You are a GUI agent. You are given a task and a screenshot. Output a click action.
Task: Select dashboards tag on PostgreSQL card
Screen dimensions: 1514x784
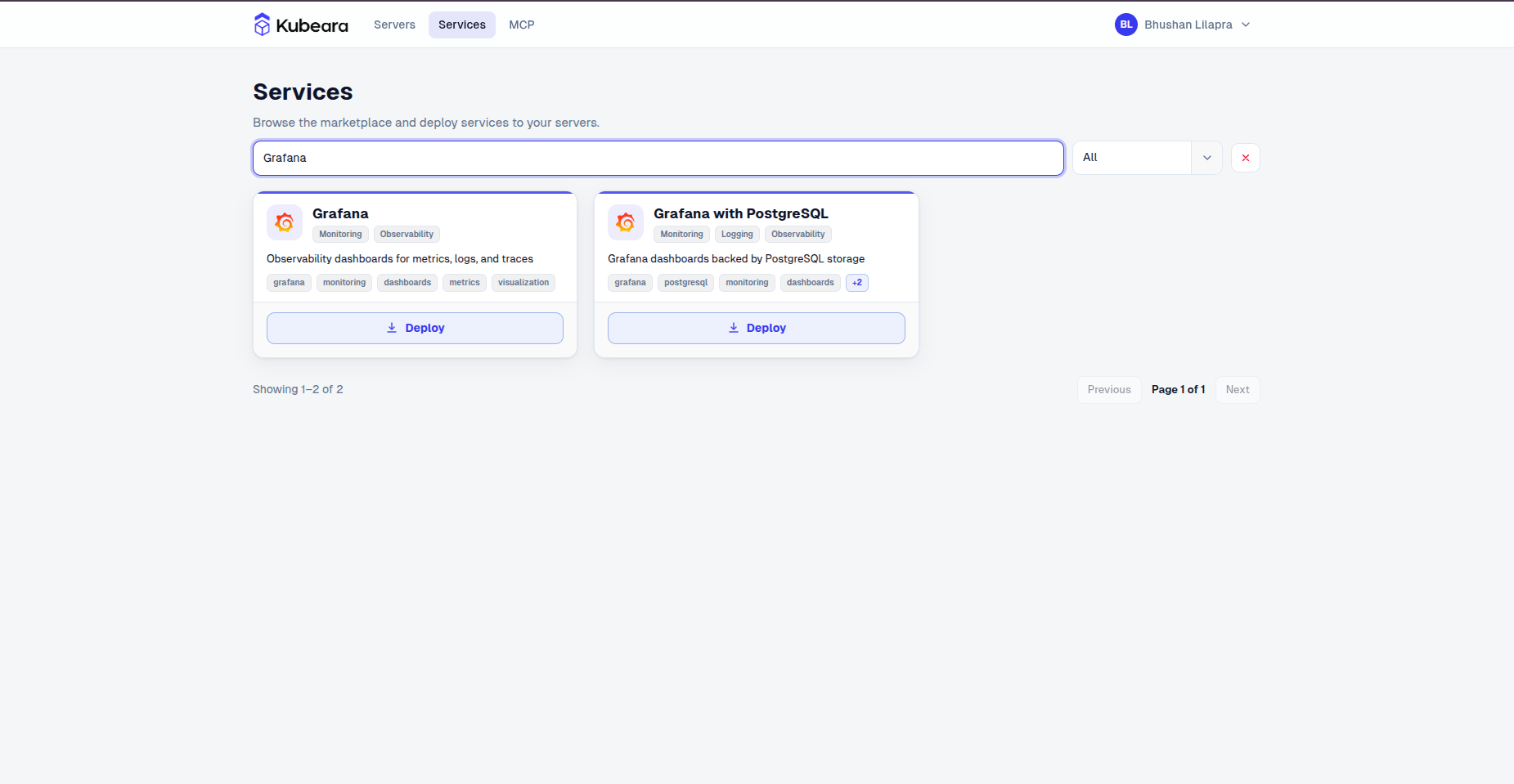pyautogui.click(x=811, y=283)
